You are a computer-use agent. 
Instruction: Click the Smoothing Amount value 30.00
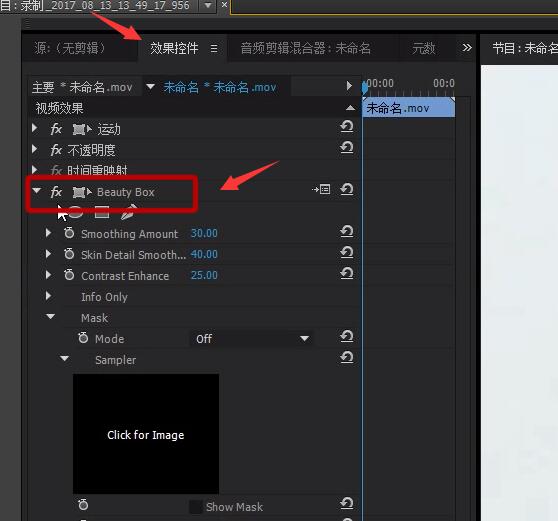pyautogui.click(x=204, y=233)
